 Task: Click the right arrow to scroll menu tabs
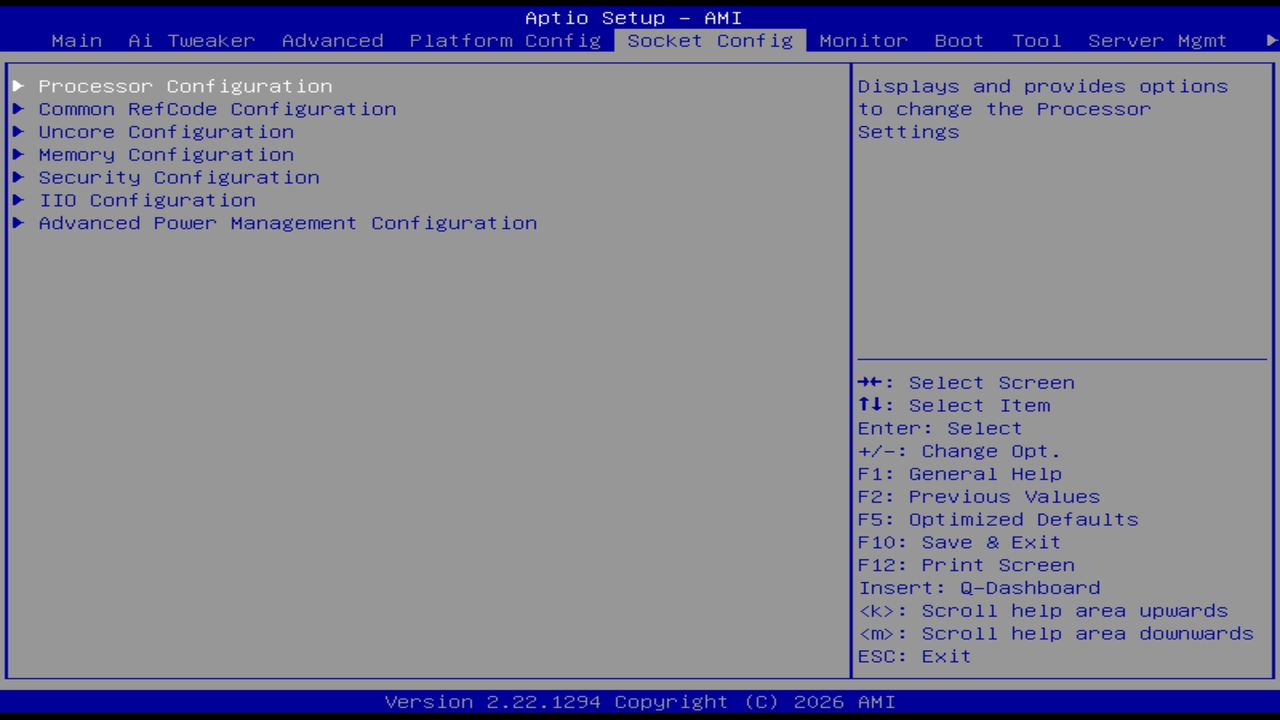point(1268,41)
